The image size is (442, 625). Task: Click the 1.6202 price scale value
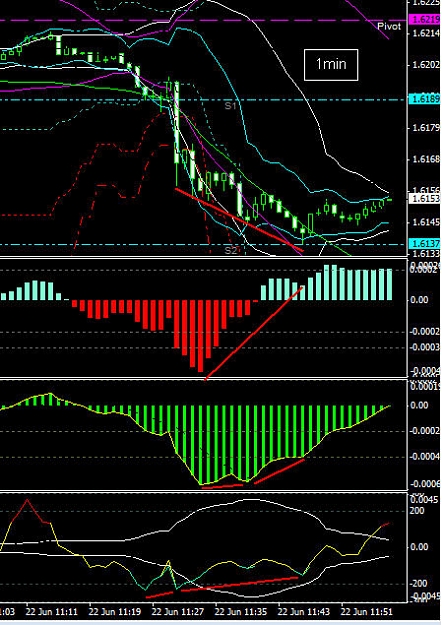[426, 65]
